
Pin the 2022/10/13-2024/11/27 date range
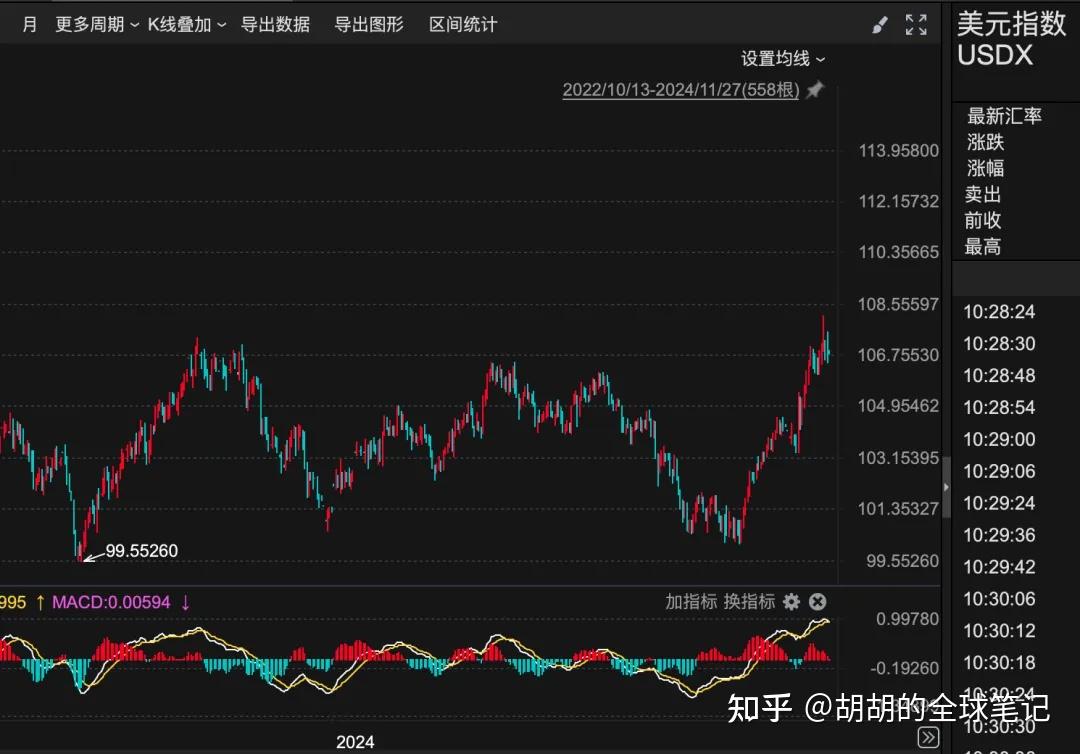click(x=813, y=90)
